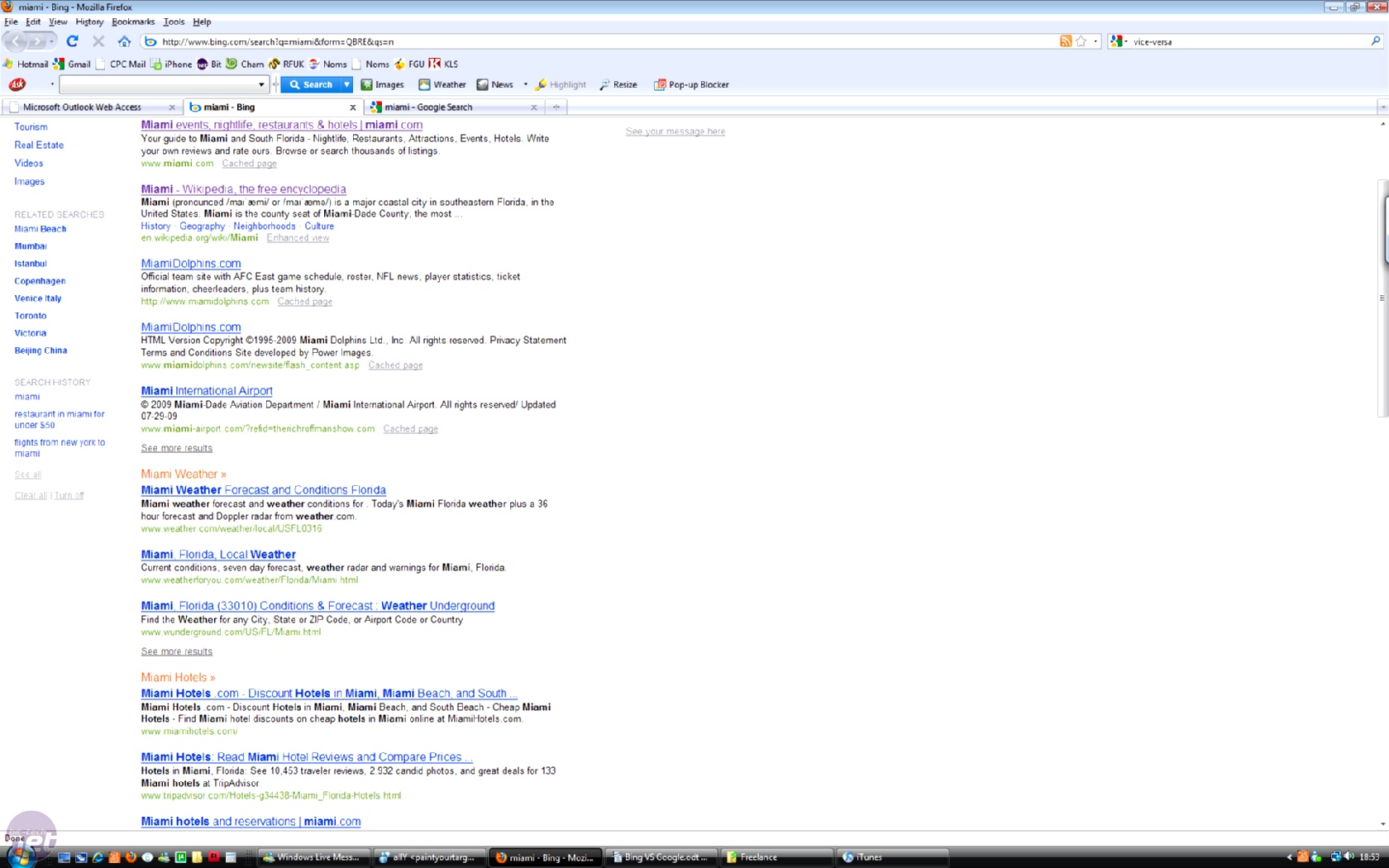Expand the News dropdown arrow on Ask toolbar

(x=526, y=84)
